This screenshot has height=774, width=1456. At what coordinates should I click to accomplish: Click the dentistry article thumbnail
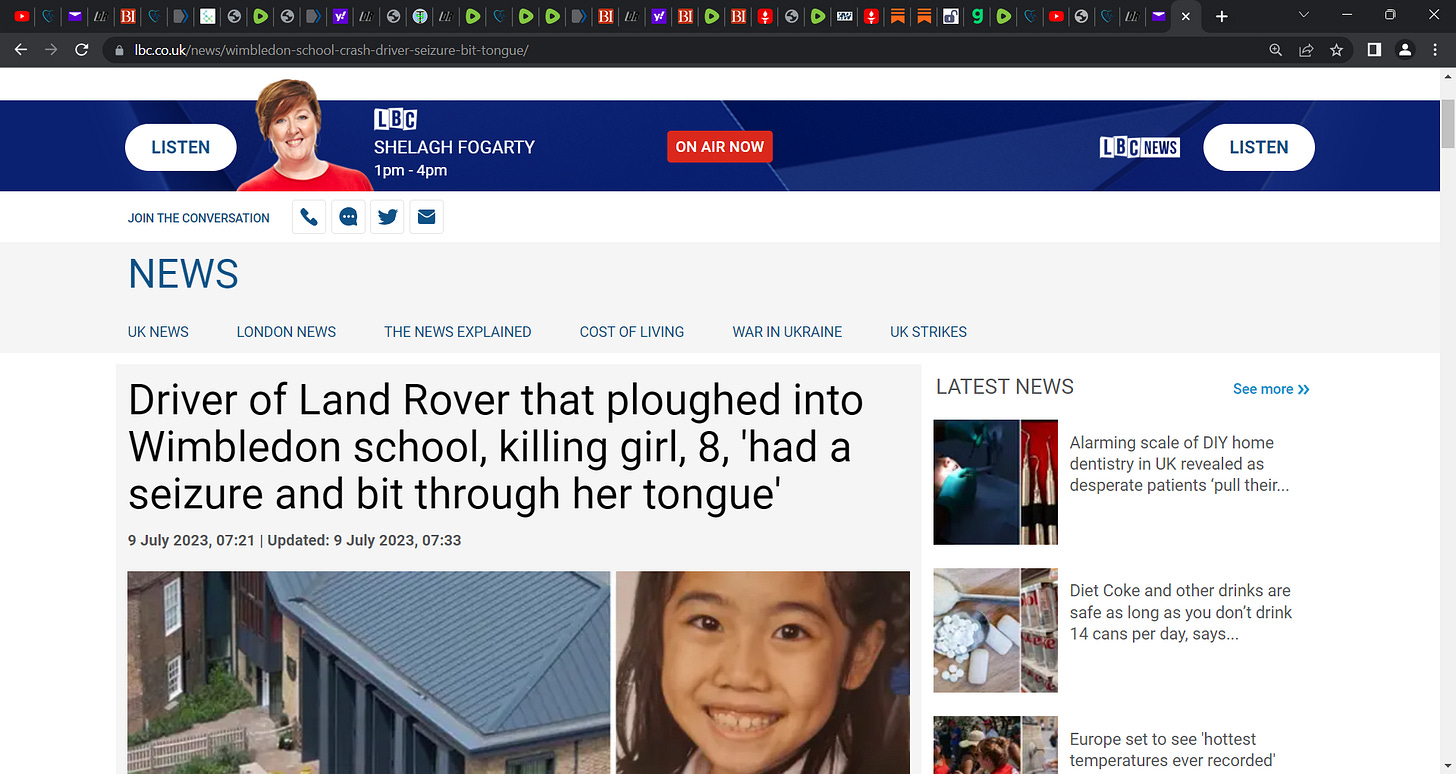pos(995,482)
